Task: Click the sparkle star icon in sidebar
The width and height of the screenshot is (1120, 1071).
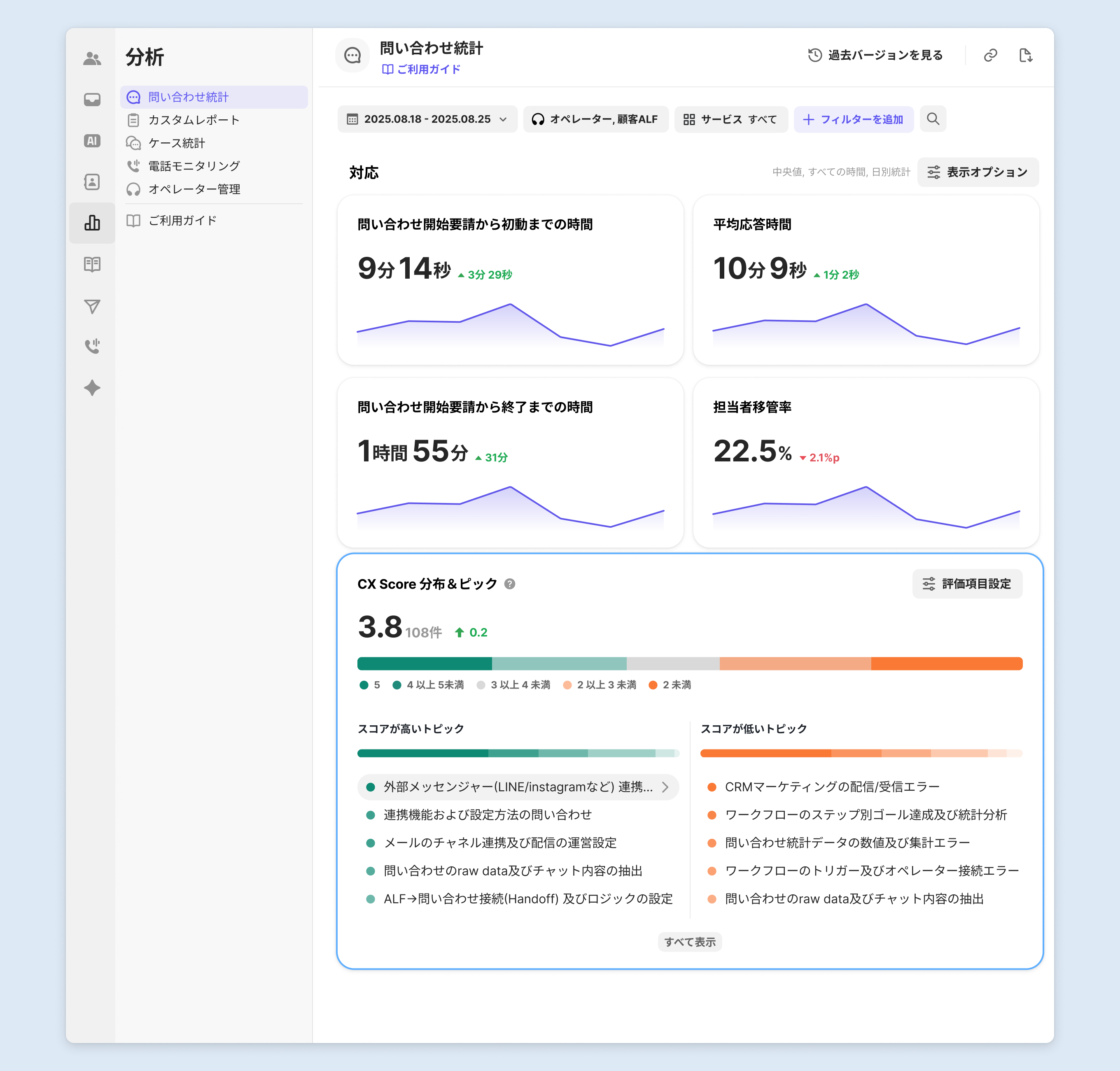Action: coord(92,388)
